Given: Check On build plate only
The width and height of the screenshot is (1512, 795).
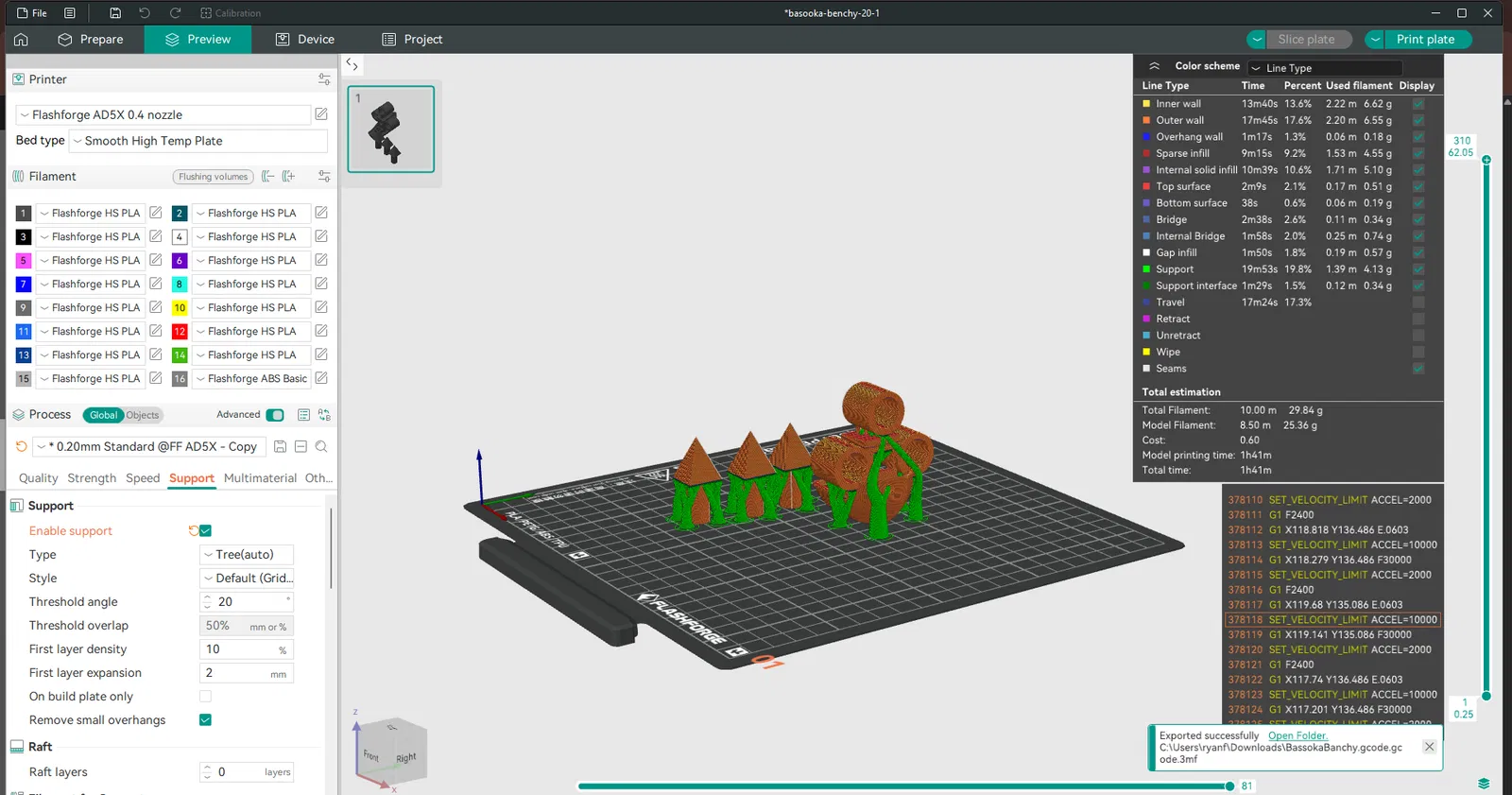Looking at the screenshot, I should (x=205, y=697).
